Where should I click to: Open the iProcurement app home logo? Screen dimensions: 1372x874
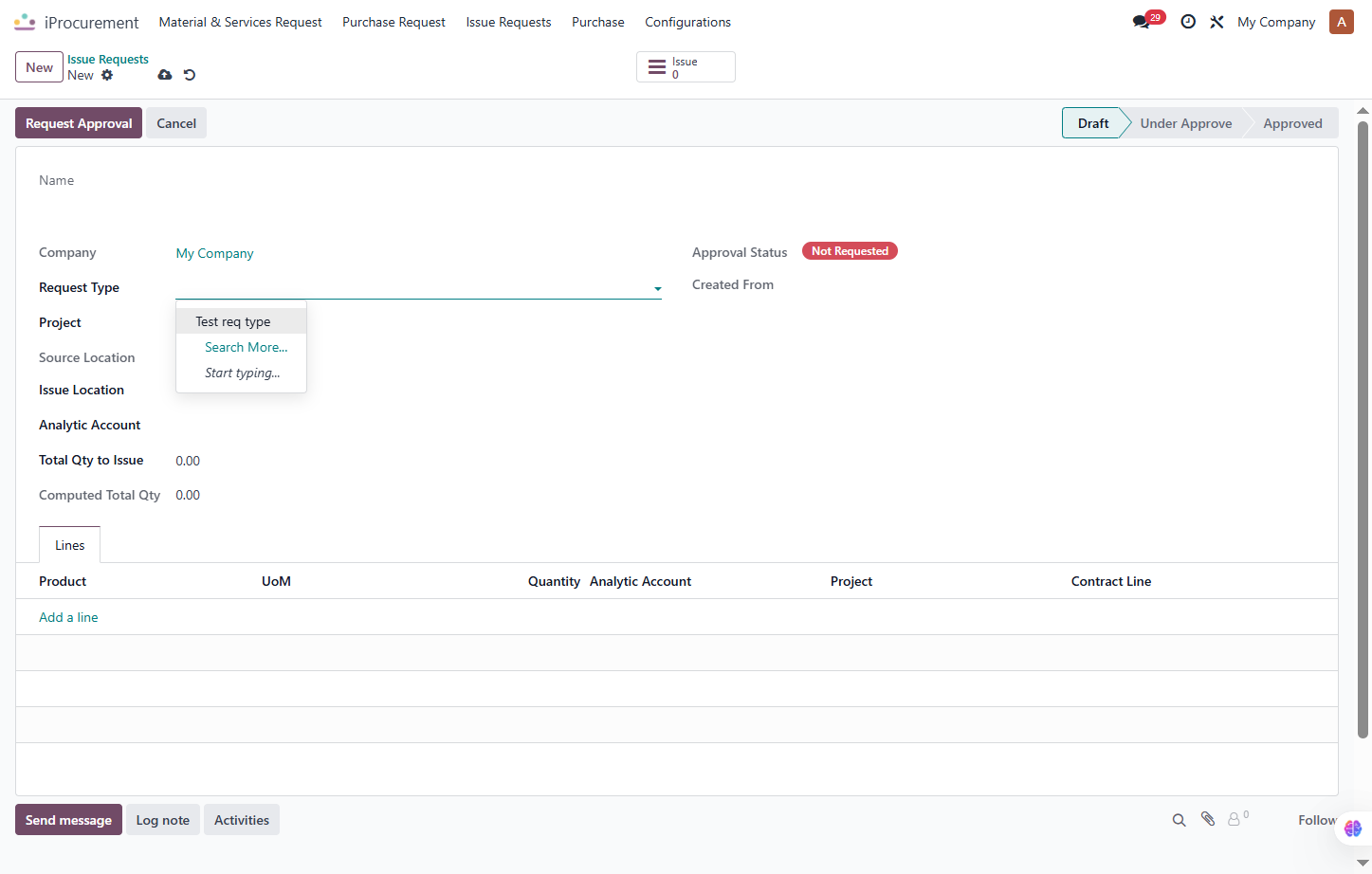pyautogui.click(x=25, y=22)
